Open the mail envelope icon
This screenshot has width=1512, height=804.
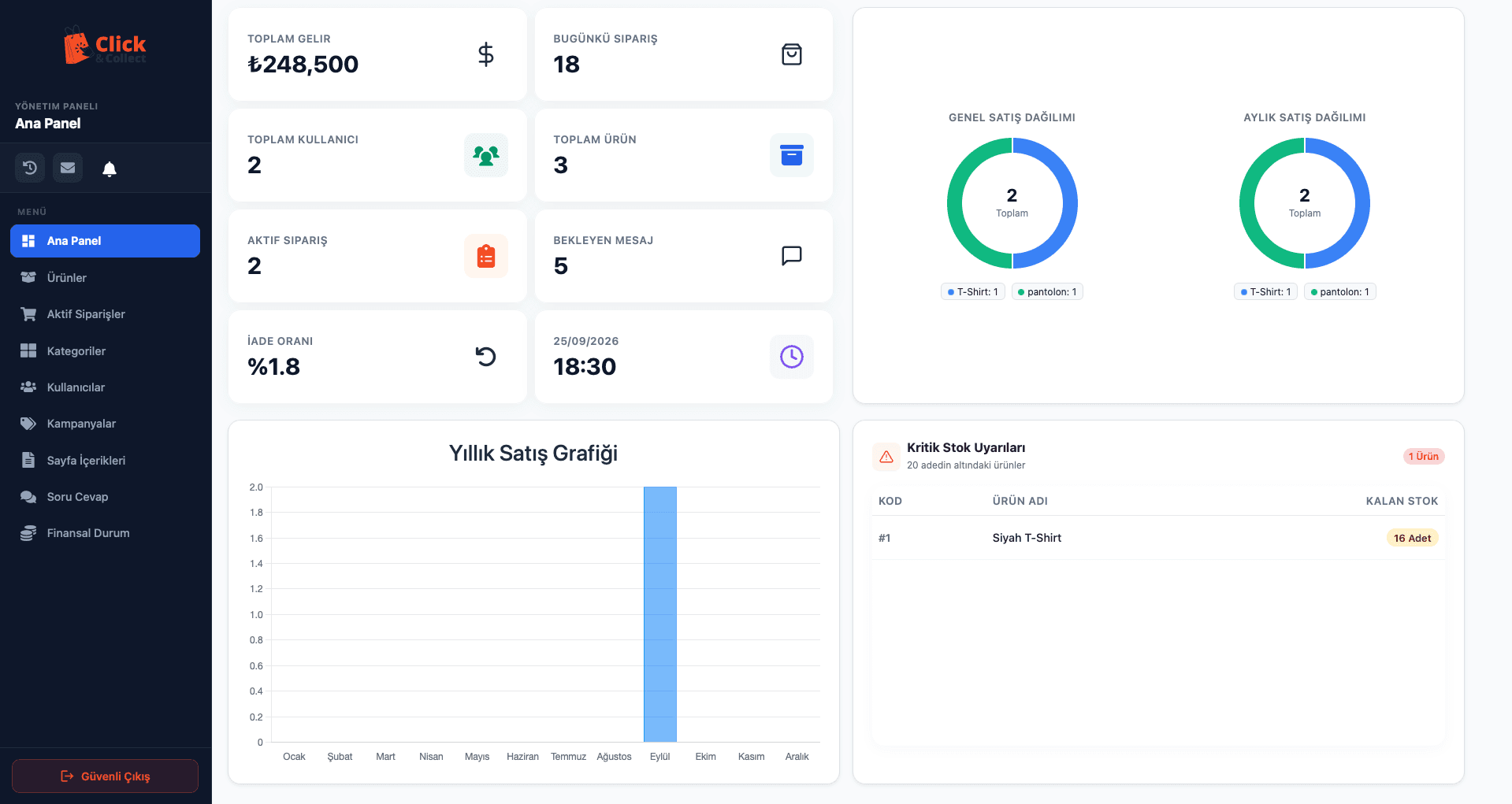68,168
